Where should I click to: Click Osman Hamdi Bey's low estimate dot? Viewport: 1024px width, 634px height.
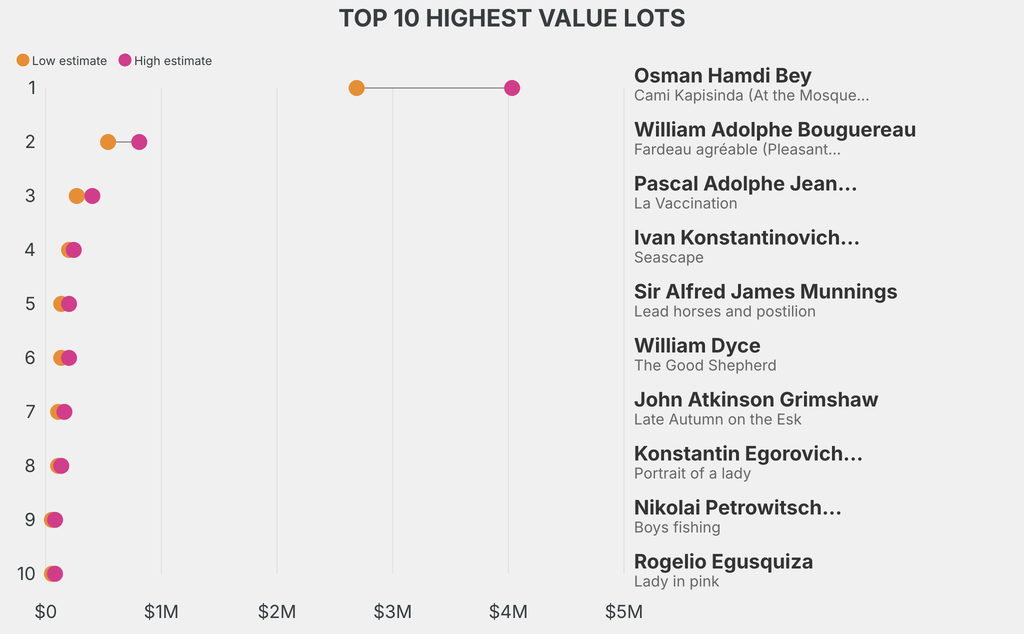356,88
